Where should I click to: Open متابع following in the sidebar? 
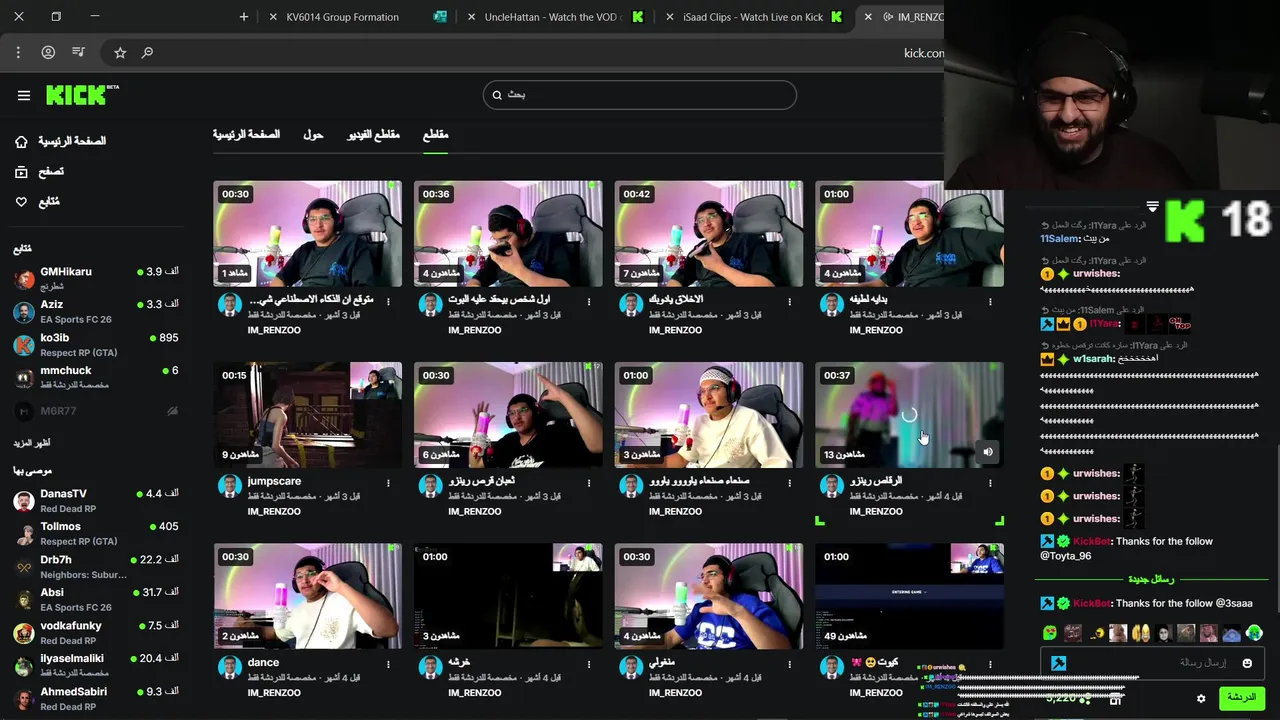click(38, 201)
